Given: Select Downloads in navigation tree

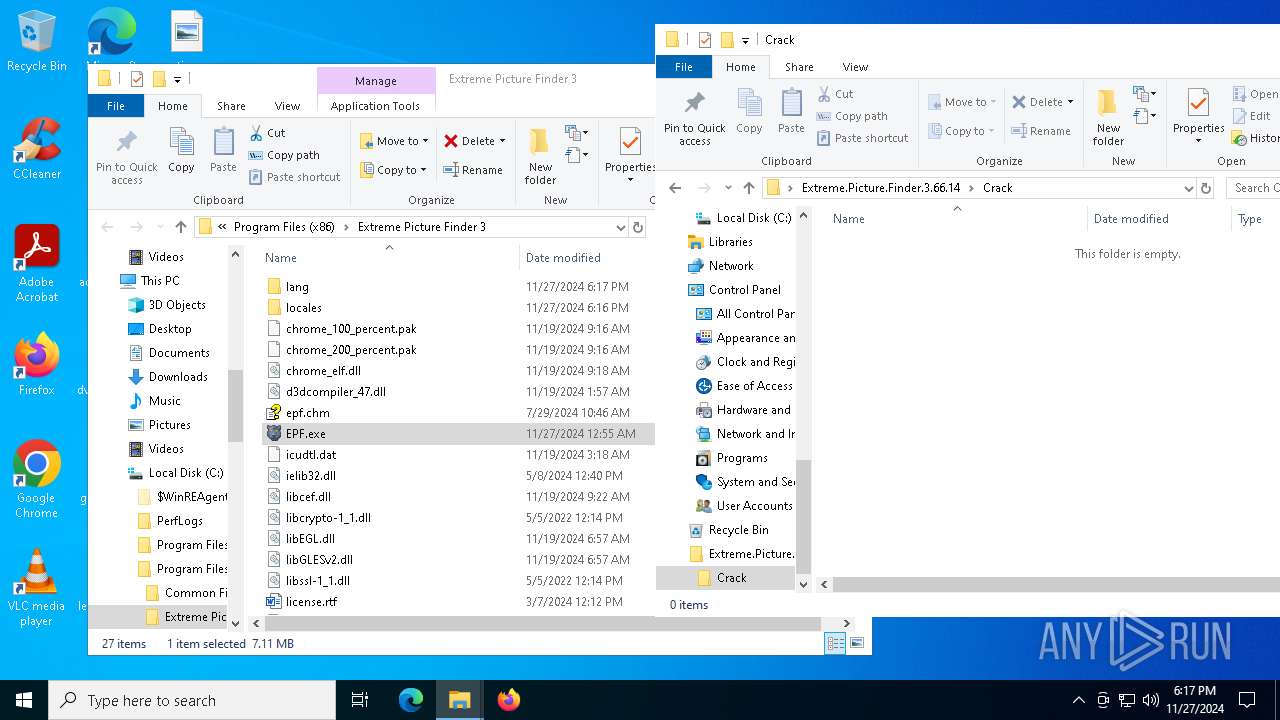Looking at the screenshot, I should tap(177, 377).
